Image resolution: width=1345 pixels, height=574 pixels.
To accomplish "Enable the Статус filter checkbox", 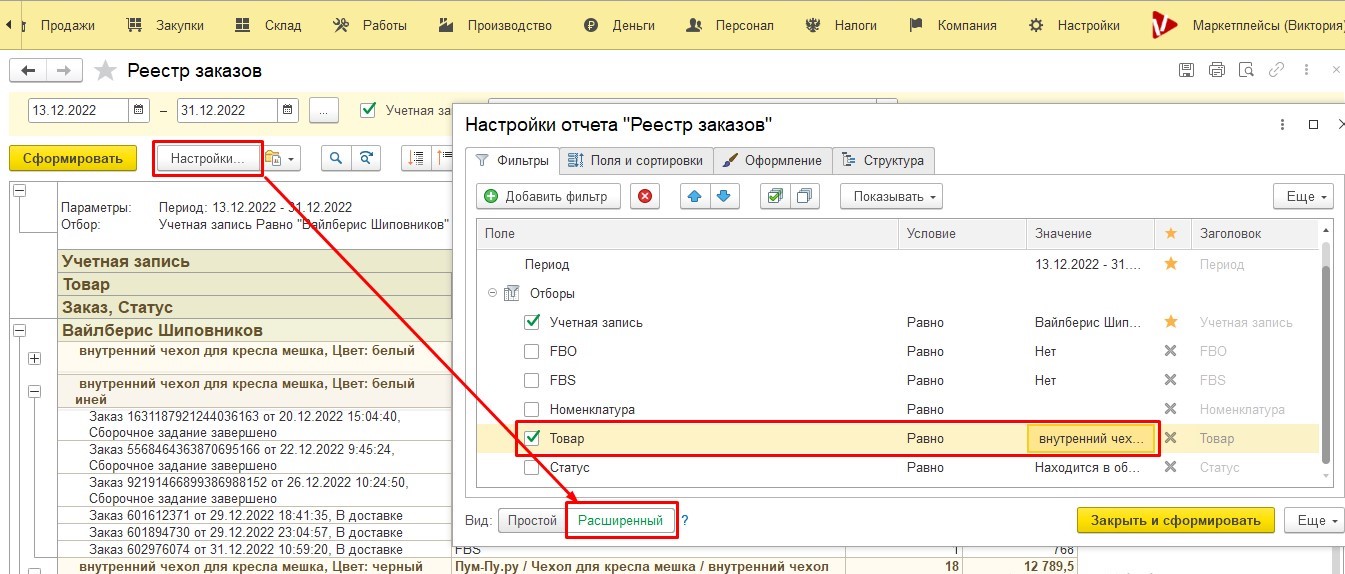I will tap(533, 467).
